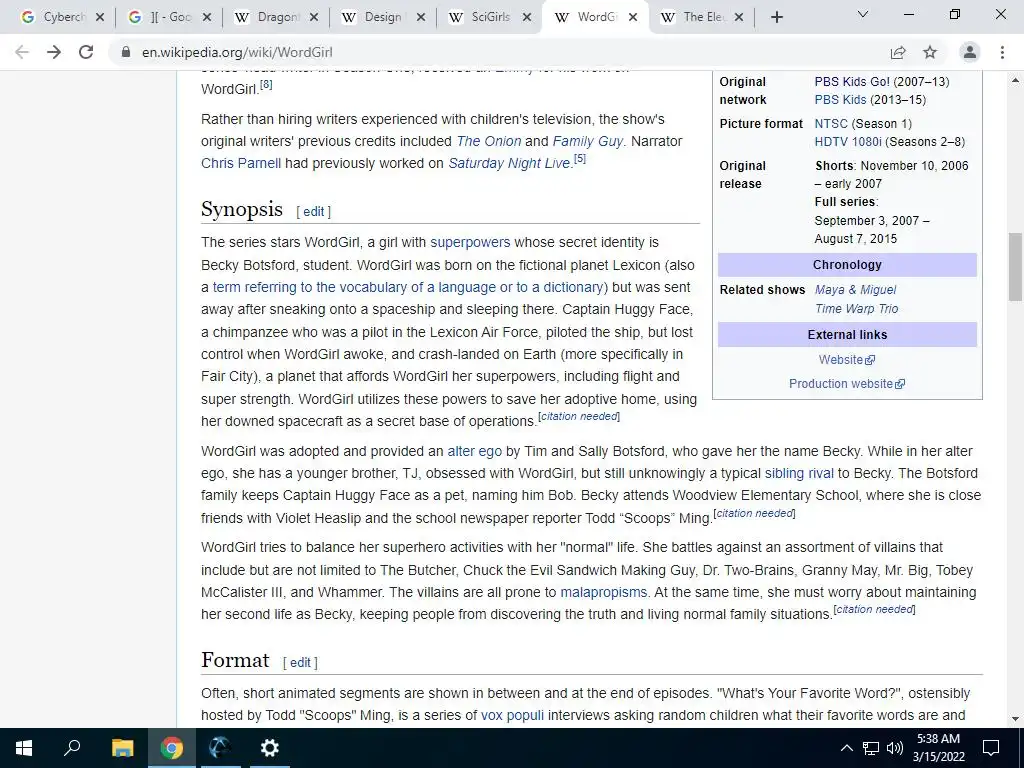Open a new tab with the plus button
Image resolution: width=1024 pixels, height=768 pixels.
[x=776, y=18]
